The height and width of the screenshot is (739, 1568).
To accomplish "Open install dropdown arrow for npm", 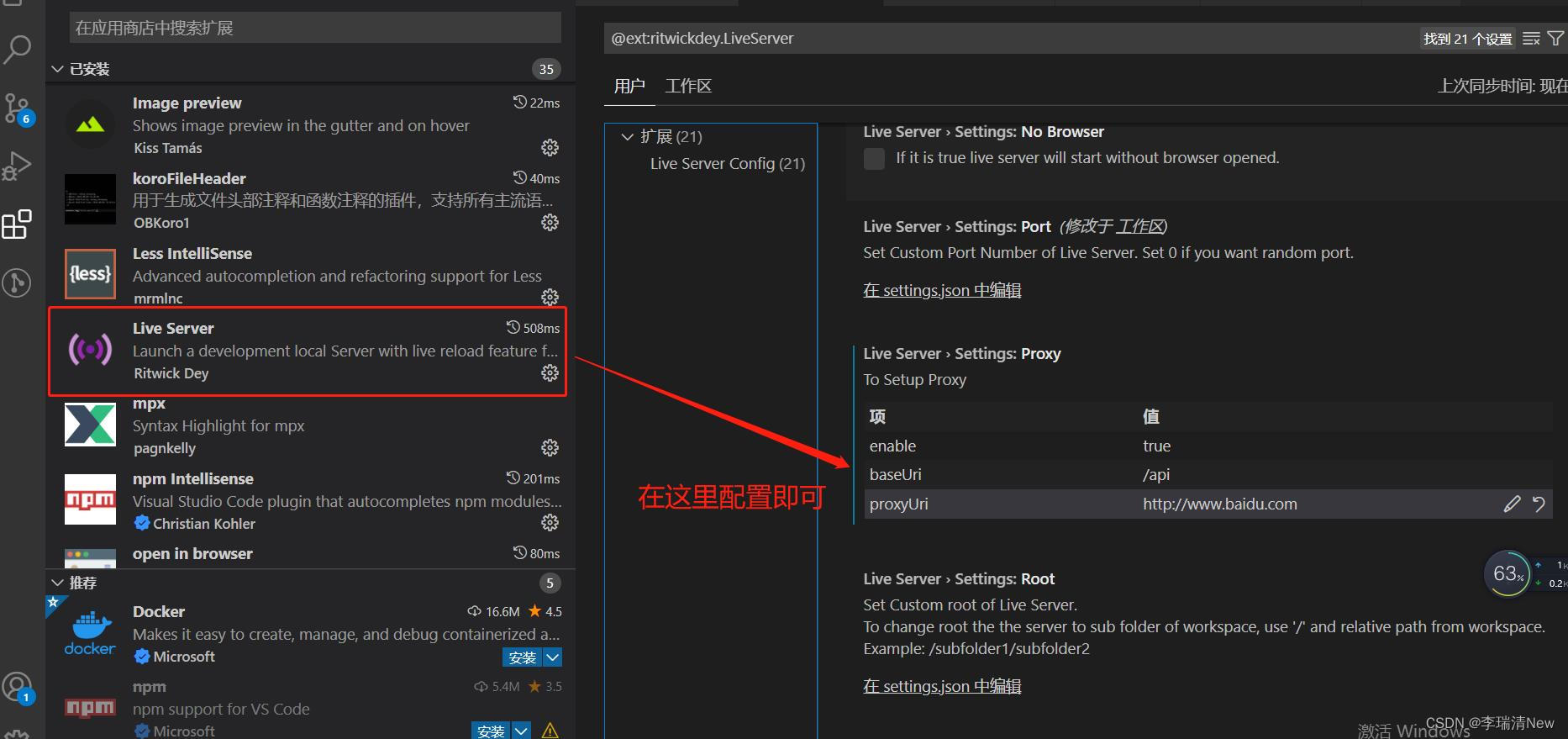I will [521, 731].
